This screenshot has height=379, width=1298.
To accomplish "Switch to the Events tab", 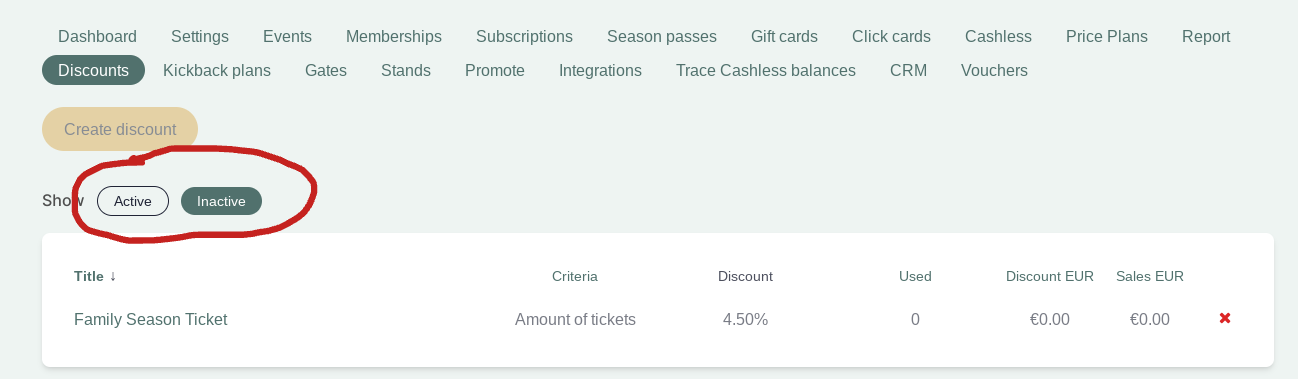I will 287,37.
